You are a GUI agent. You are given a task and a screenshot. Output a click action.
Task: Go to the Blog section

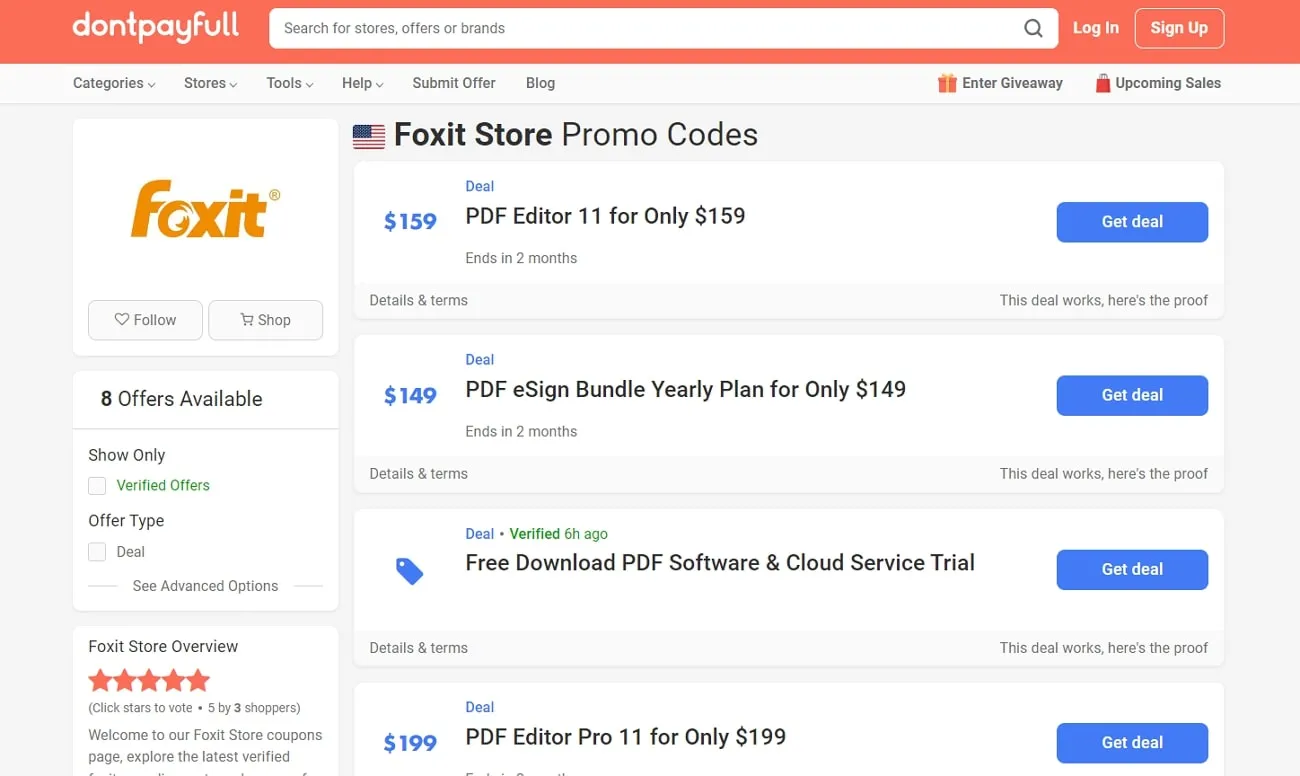(540, 83)
